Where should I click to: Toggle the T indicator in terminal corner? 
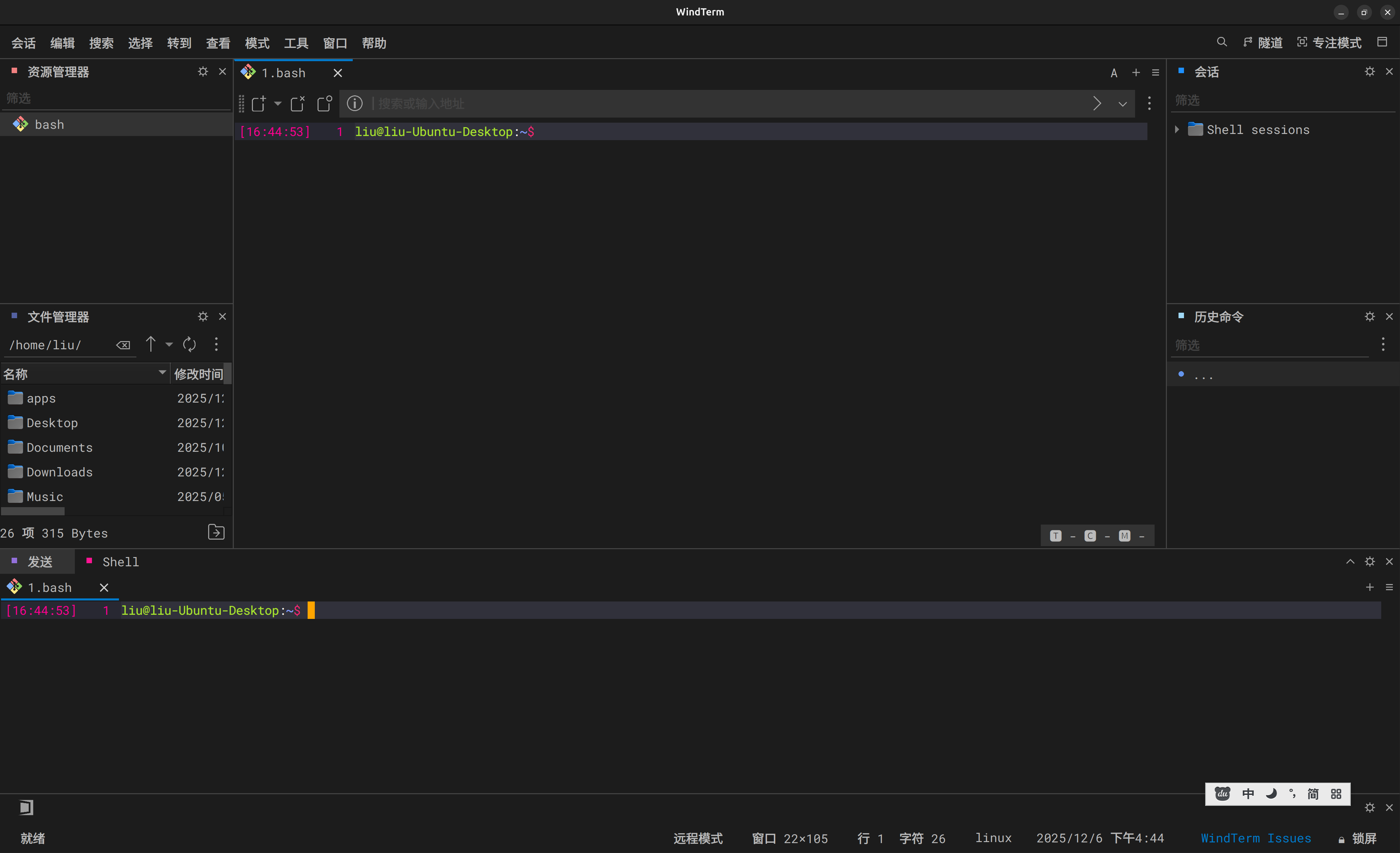coord(1056,536)
